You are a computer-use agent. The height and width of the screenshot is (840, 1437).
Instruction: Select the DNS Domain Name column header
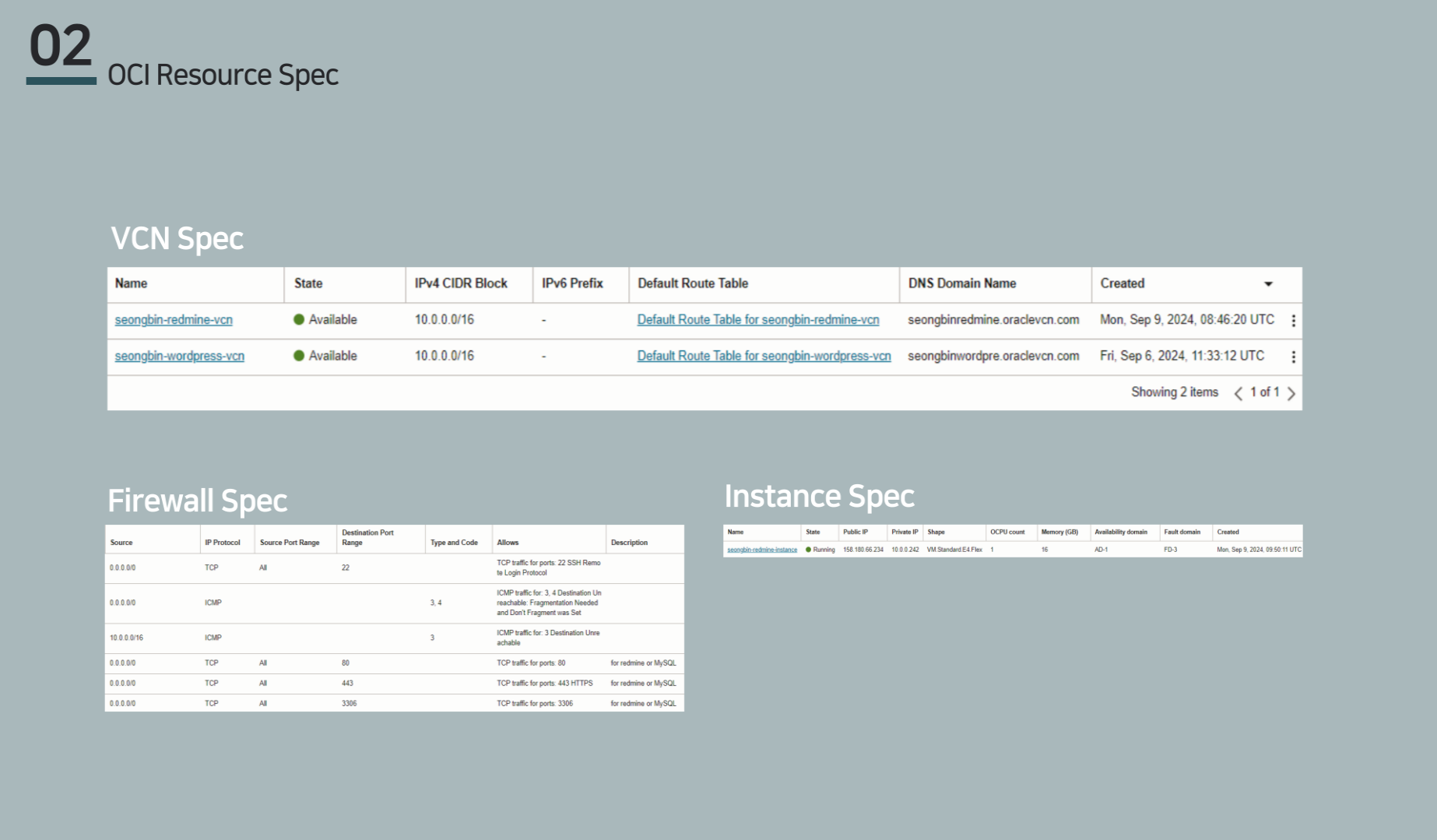[x=961, y=283]
